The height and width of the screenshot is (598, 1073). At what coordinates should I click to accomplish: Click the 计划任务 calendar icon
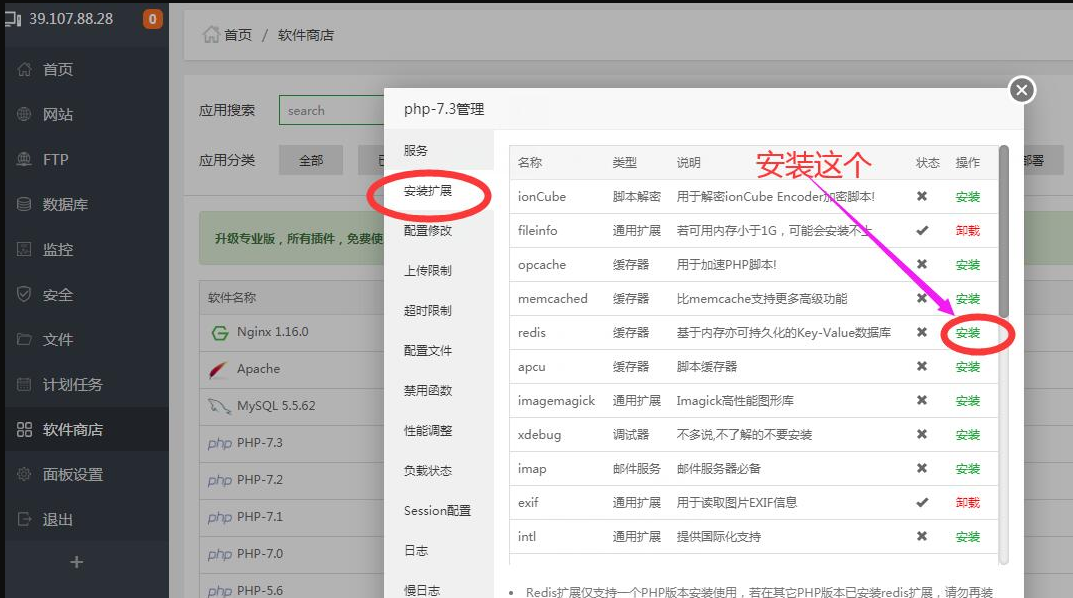[x=24, y=385]
